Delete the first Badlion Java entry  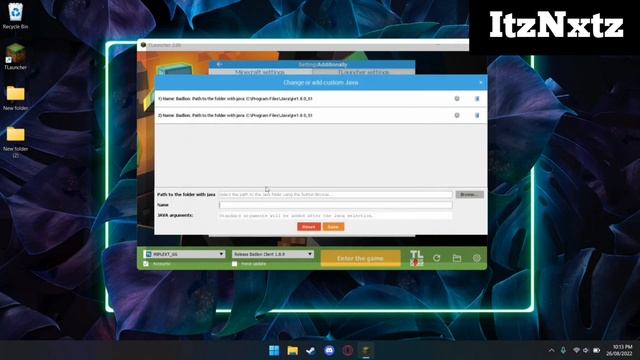coord(477,99)
